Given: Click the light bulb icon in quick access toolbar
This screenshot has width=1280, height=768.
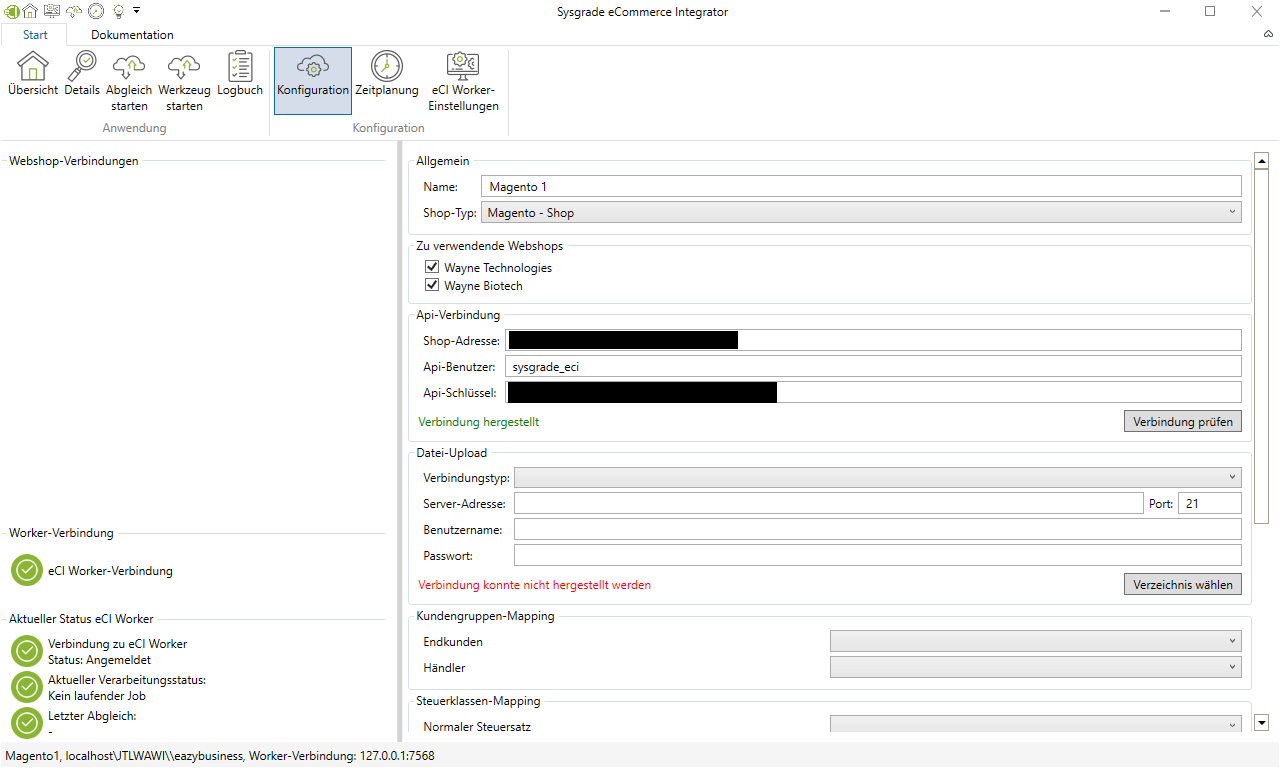Looking at the screenshot, I should coord(118,11).
